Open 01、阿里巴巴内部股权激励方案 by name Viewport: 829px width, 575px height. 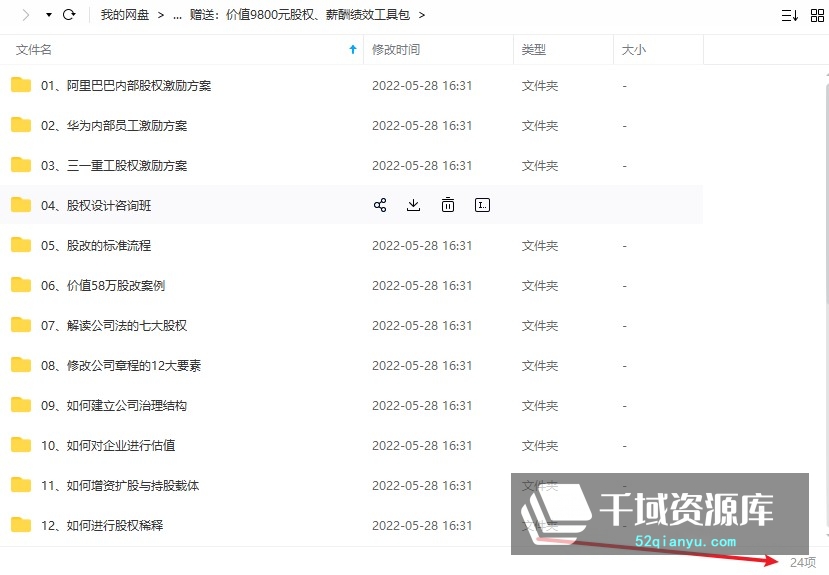click(x=126, y=86)
